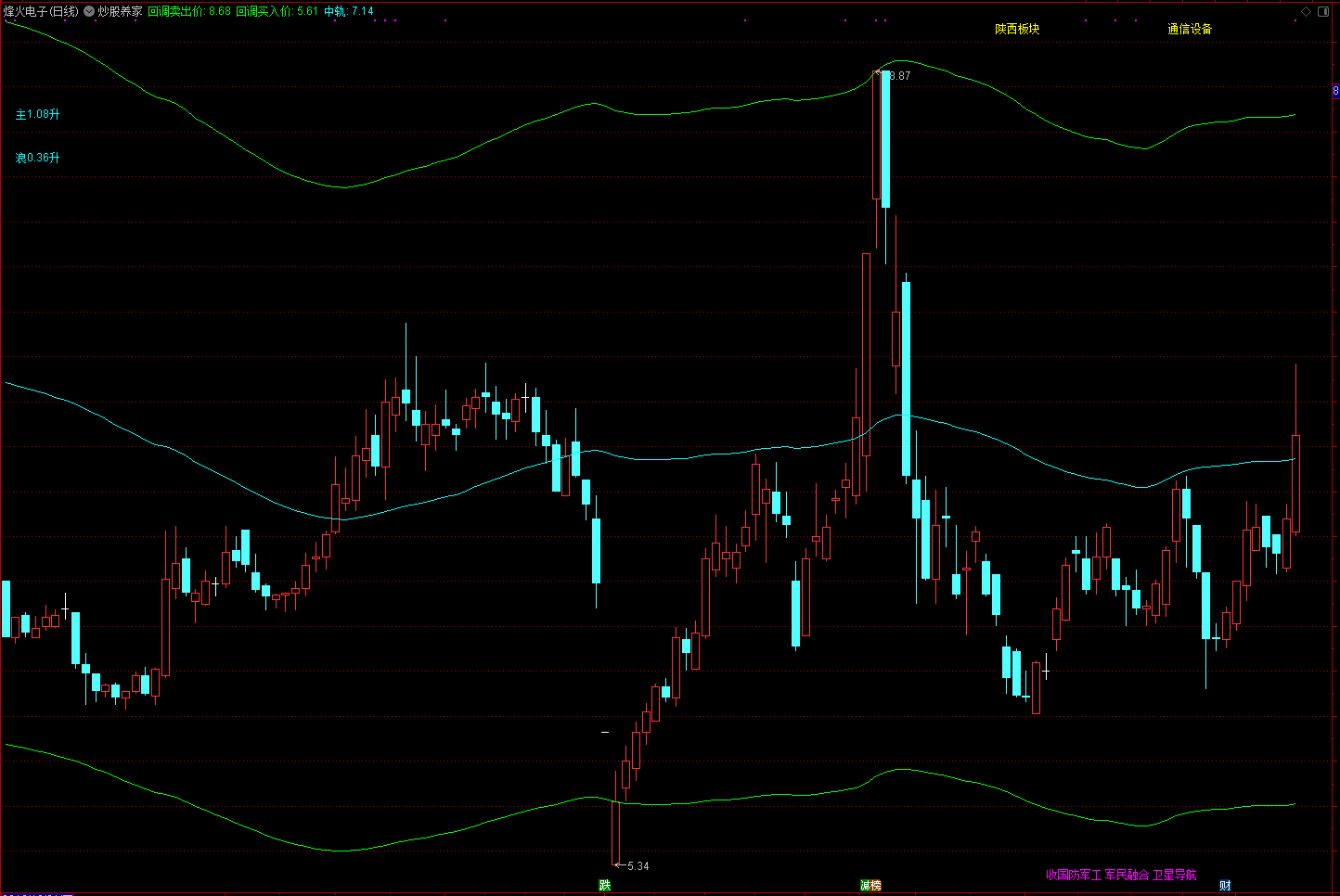1340x896 pixels.
Task: Click the 浪0.36升 label
Action: [37, 158]
